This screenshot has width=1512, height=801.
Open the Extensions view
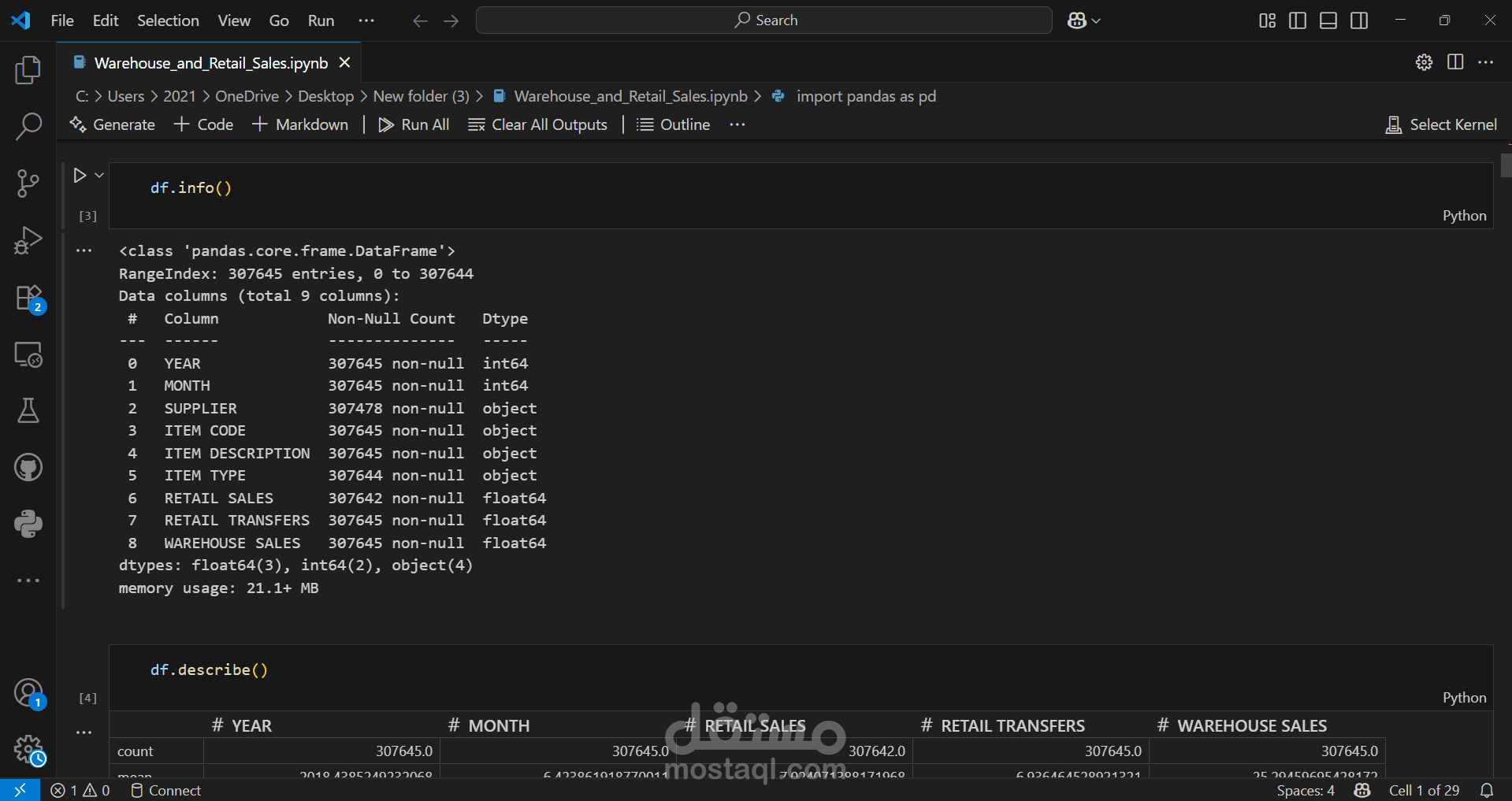pyautogui.click(x=28, y=298)
